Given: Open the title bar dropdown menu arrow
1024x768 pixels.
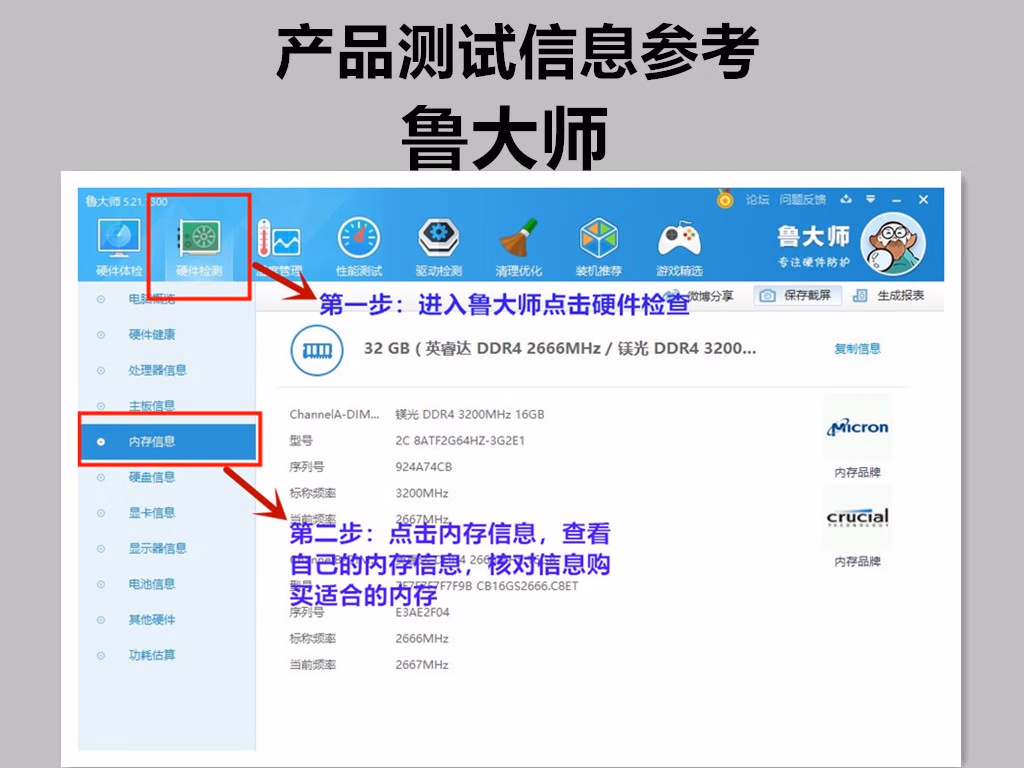Looking at the screenshot, I should point(871,199).
